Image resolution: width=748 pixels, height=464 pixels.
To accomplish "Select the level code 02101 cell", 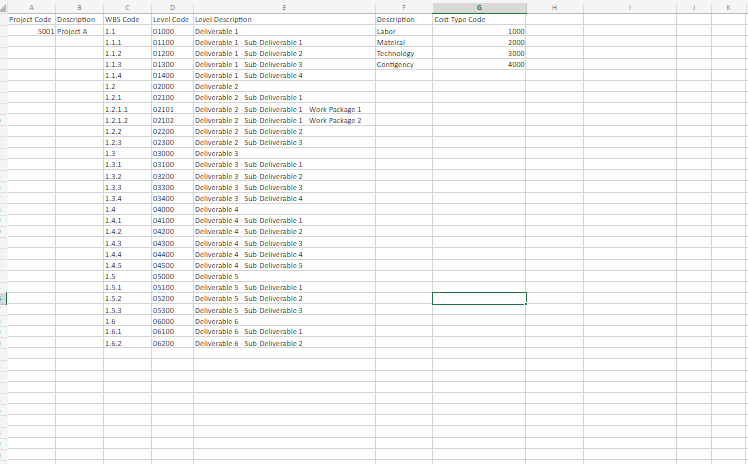I will click(172, 109).
